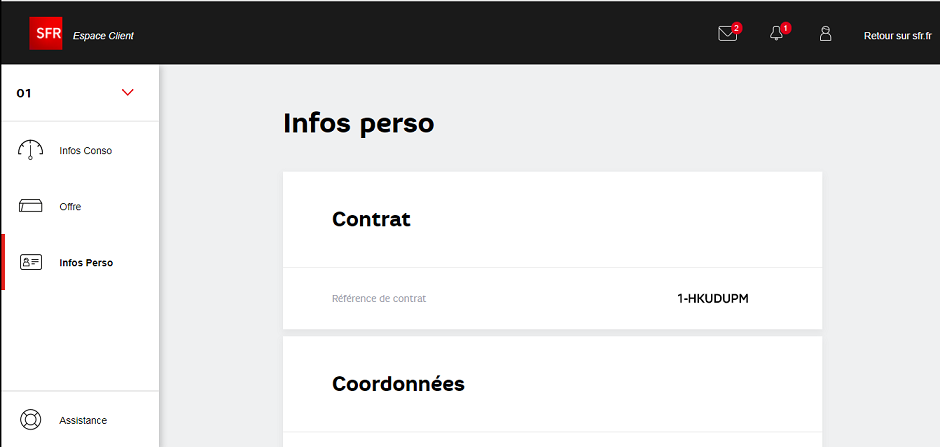
Task: Click the Espace Client header text
Action: 103,36
